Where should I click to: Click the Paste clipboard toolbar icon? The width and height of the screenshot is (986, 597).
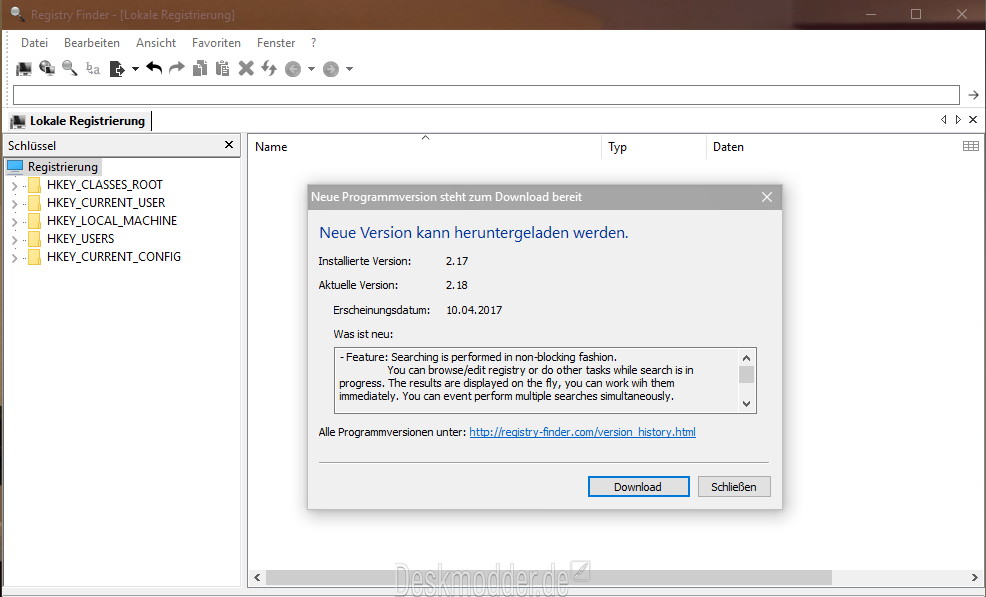(223, 68)
